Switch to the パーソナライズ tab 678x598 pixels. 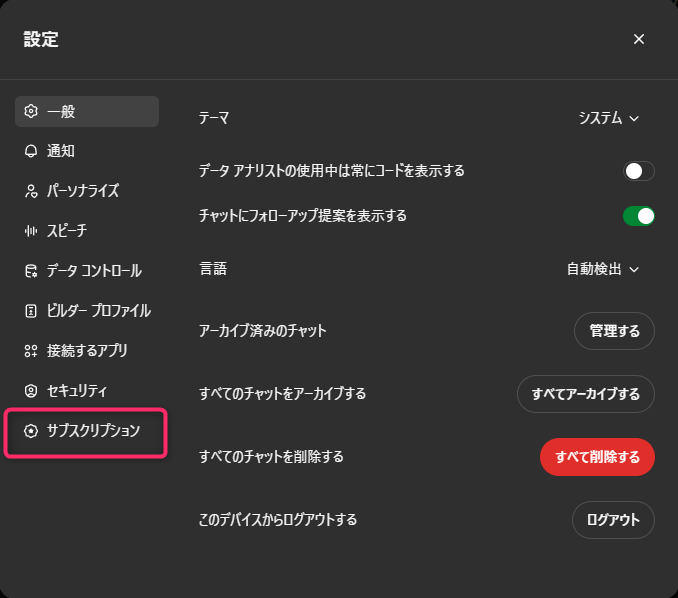coord(87,191)
